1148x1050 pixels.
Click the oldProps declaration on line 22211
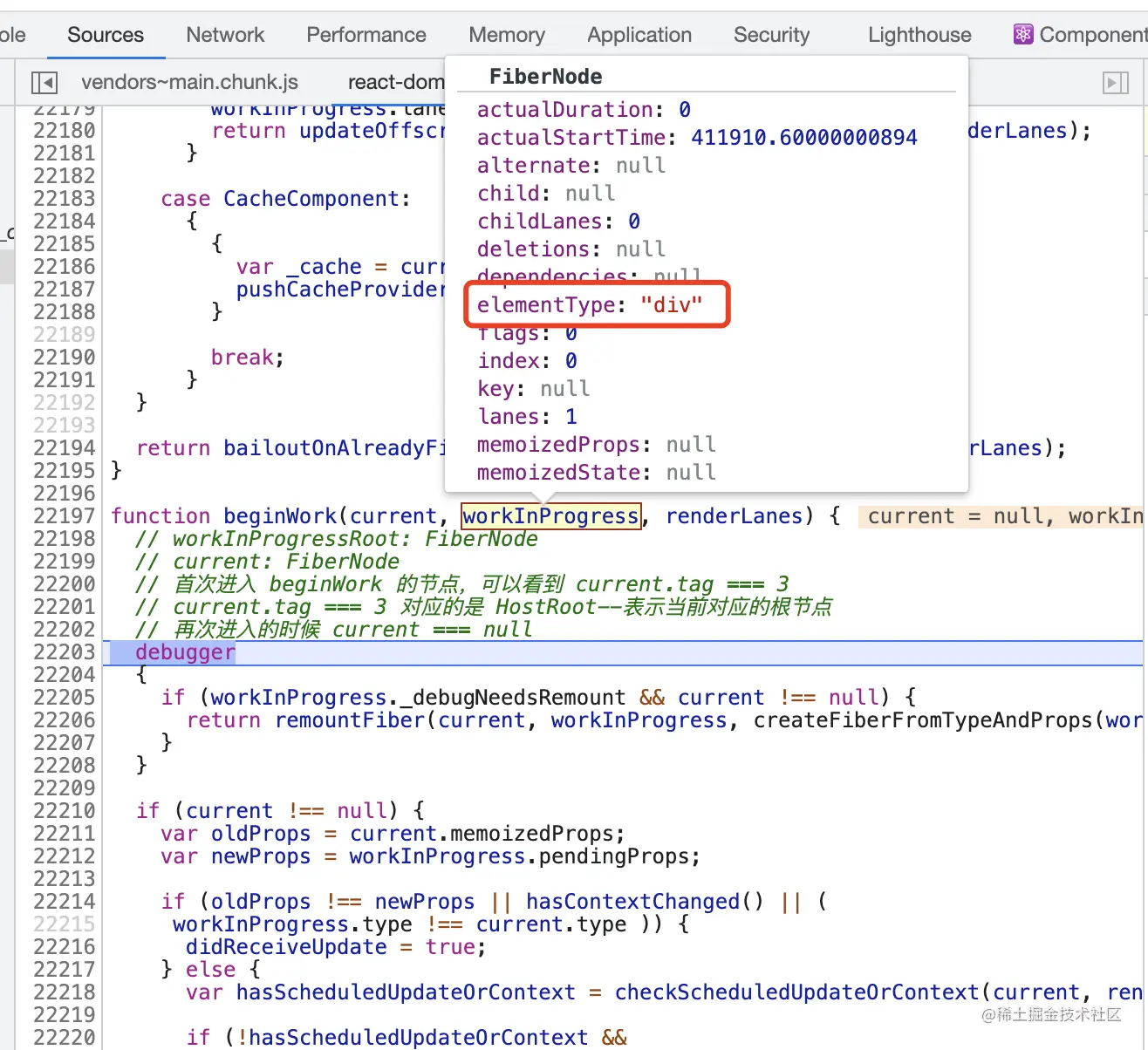click(261, 834)
